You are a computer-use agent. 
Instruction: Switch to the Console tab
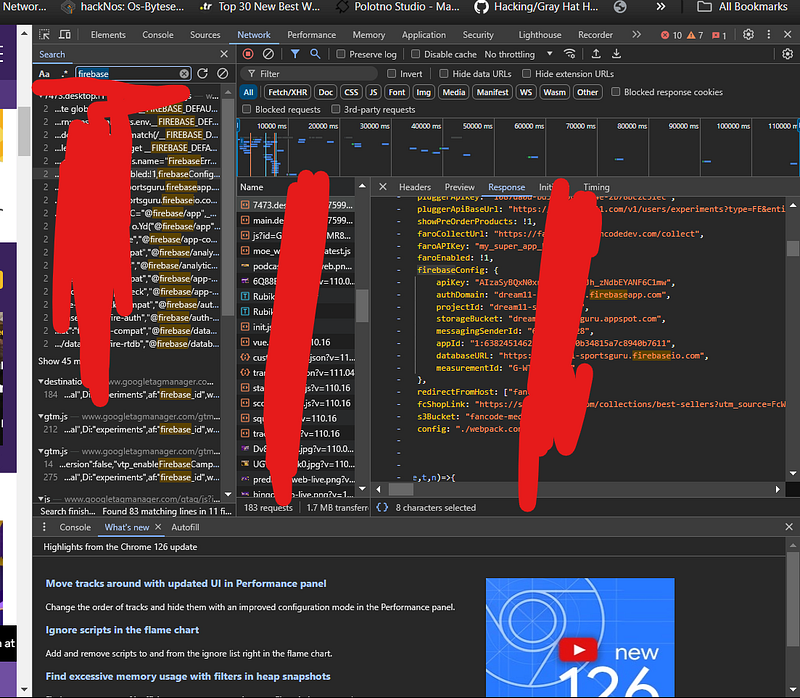click(158, 35)
